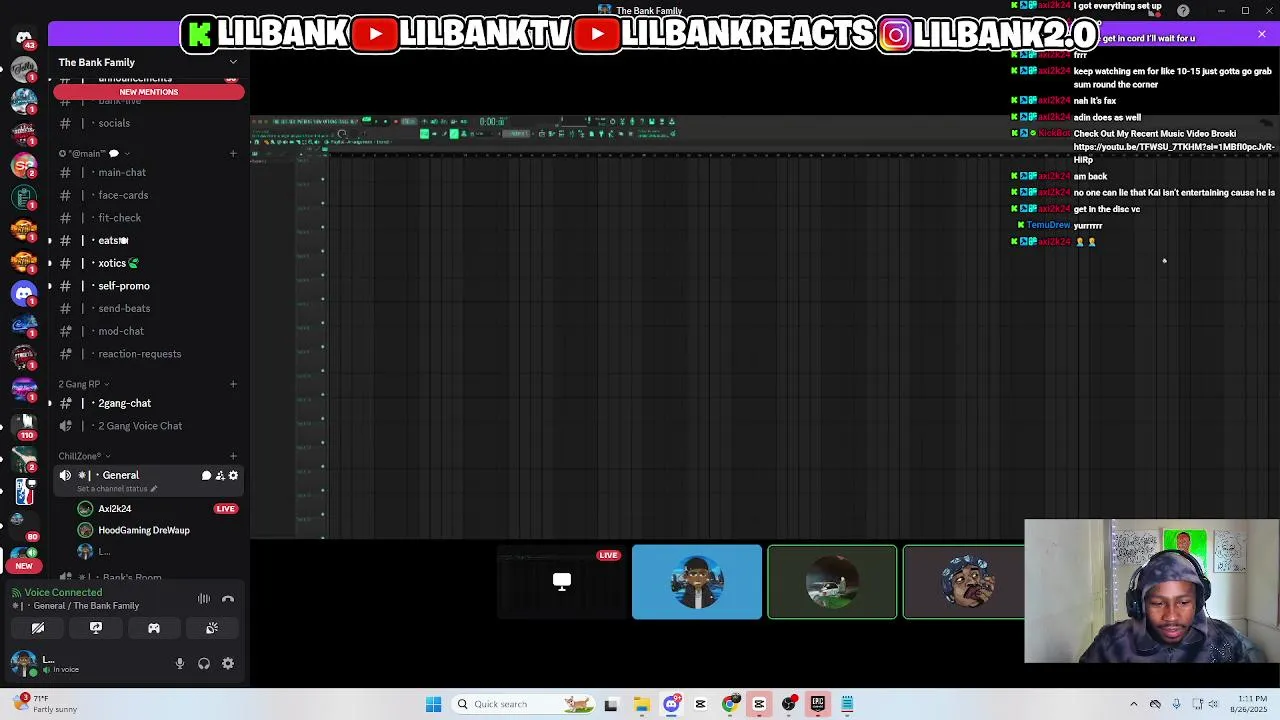Select the green-bordered car avatar tile
This screenshot has width=1280, height=720.
[x=832, y=582]
